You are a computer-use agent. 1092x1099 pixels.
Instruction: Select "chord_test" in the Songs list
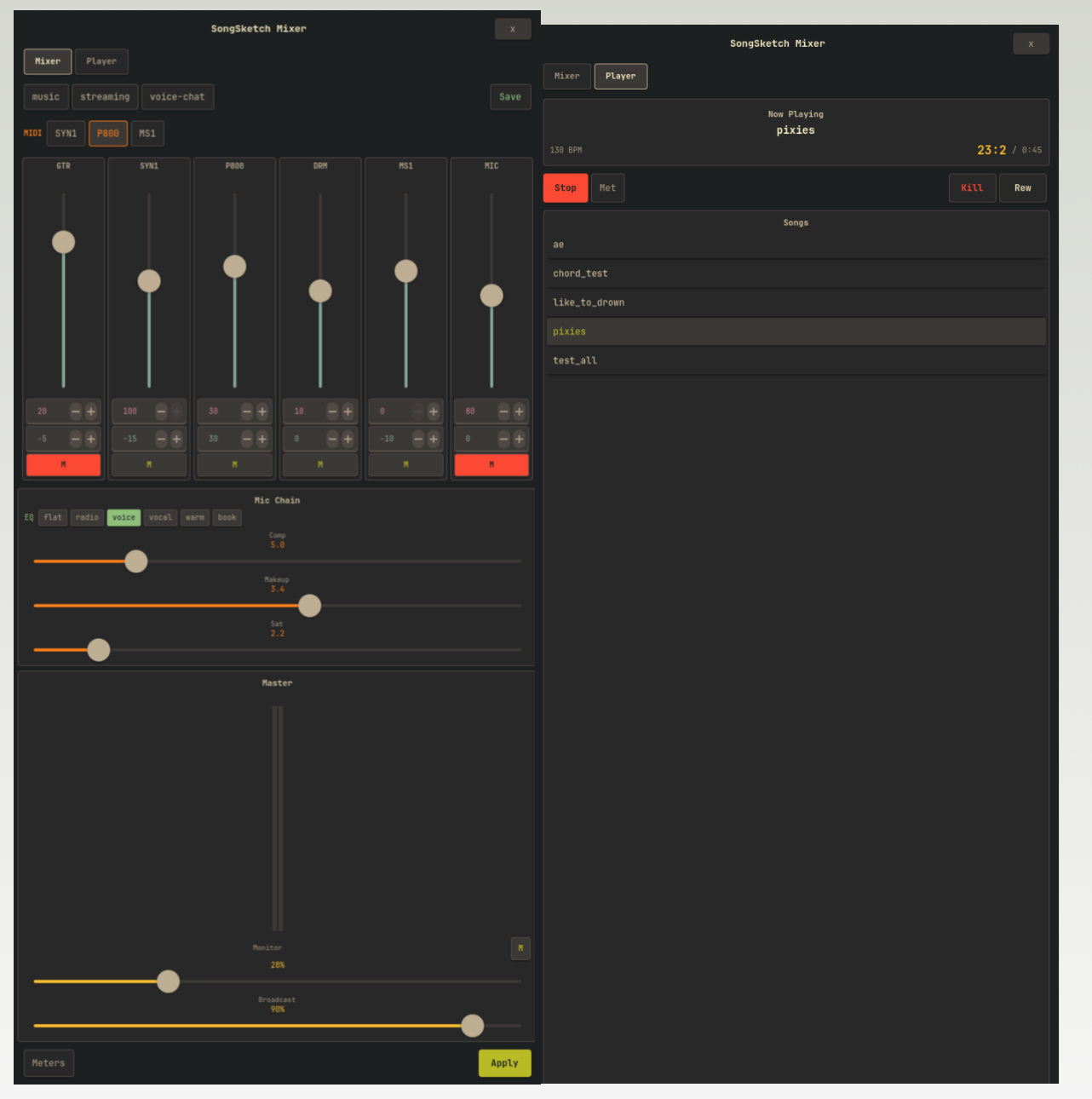pyautogui.click(x=796, y=274)
